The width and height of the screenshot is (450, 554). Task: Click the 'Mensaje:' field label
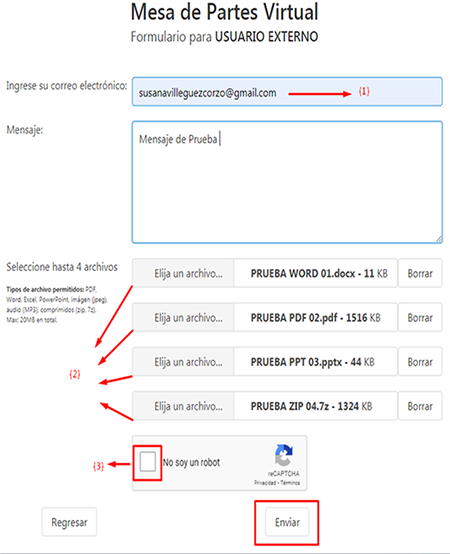25,130
